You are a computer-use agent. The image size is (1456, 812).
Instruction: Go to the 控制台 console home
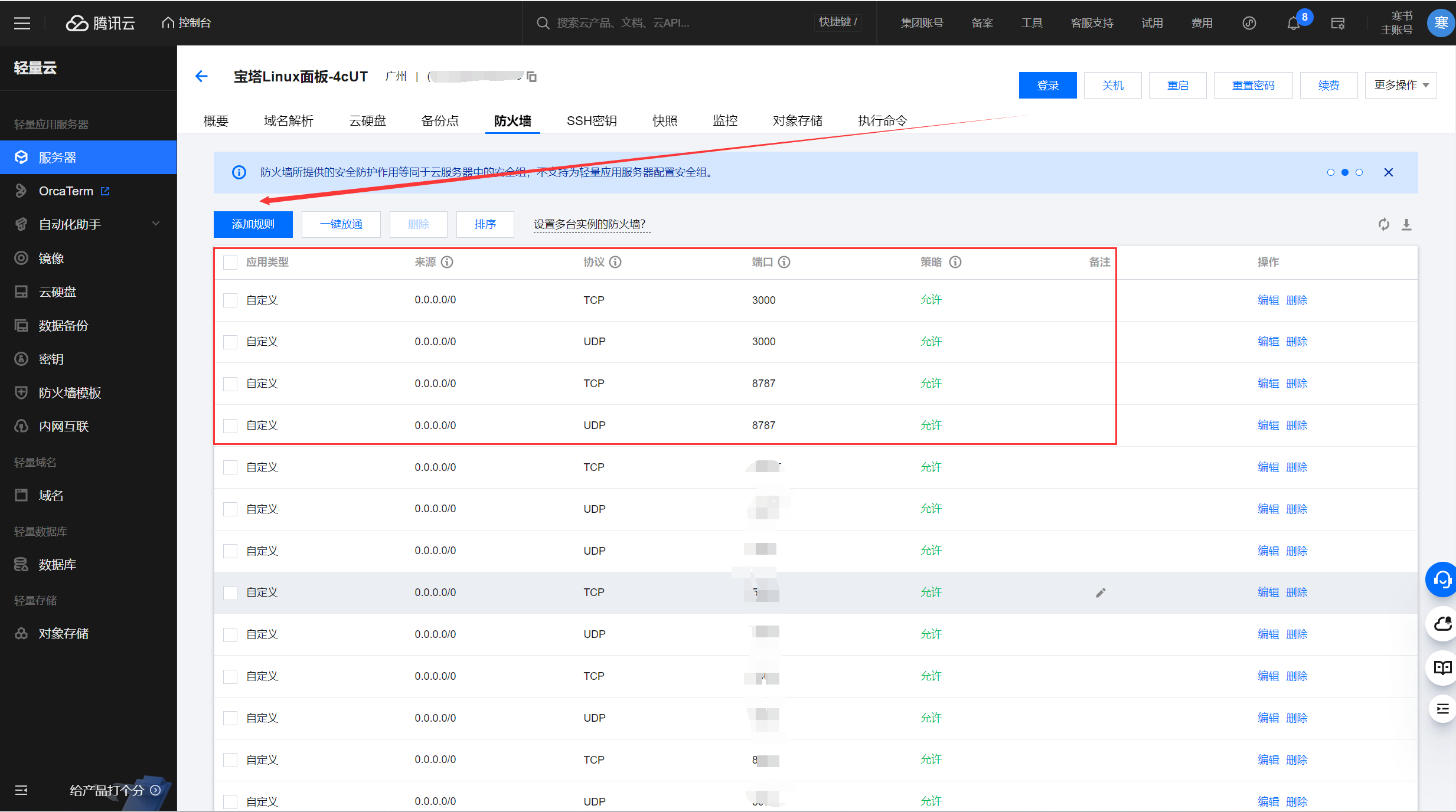187,23
